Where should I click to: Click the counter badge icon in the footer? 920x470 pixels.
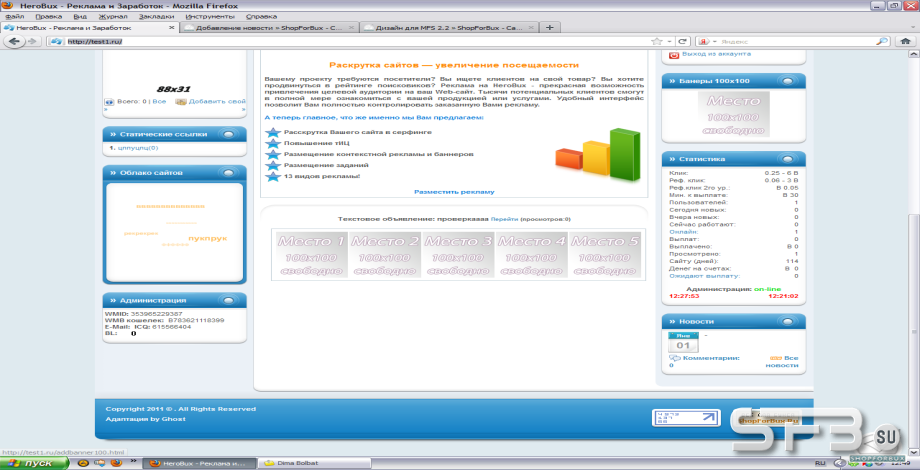[x=686, y=418]
